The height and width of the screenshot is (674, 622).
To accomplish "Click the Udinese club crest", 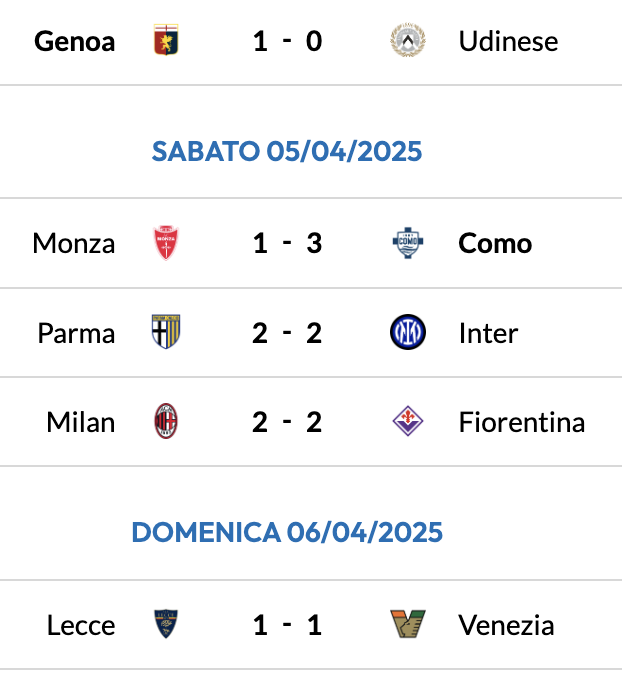I will [x=408, y=41].
